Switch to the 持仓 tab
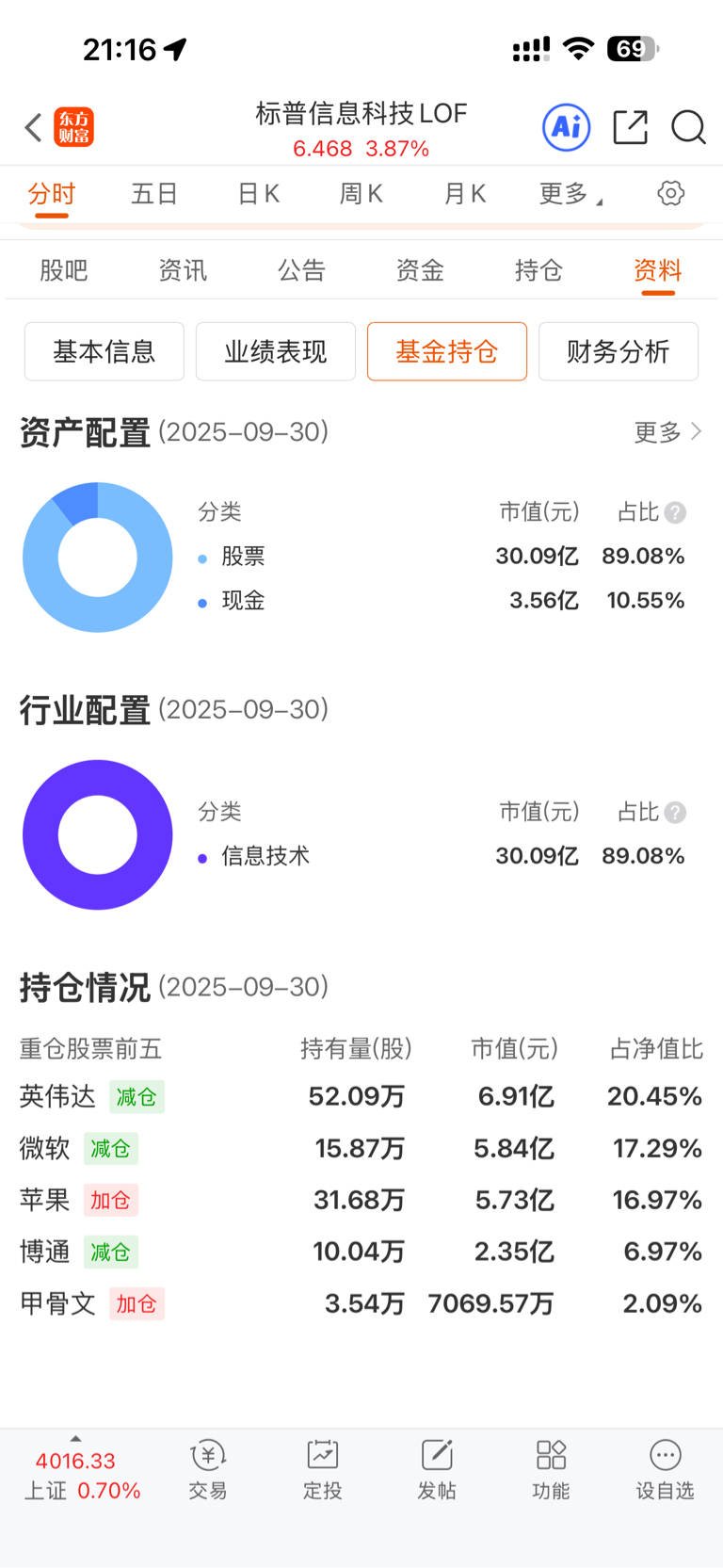Viewport: 723px width, 1568px height. coord(538,271)
